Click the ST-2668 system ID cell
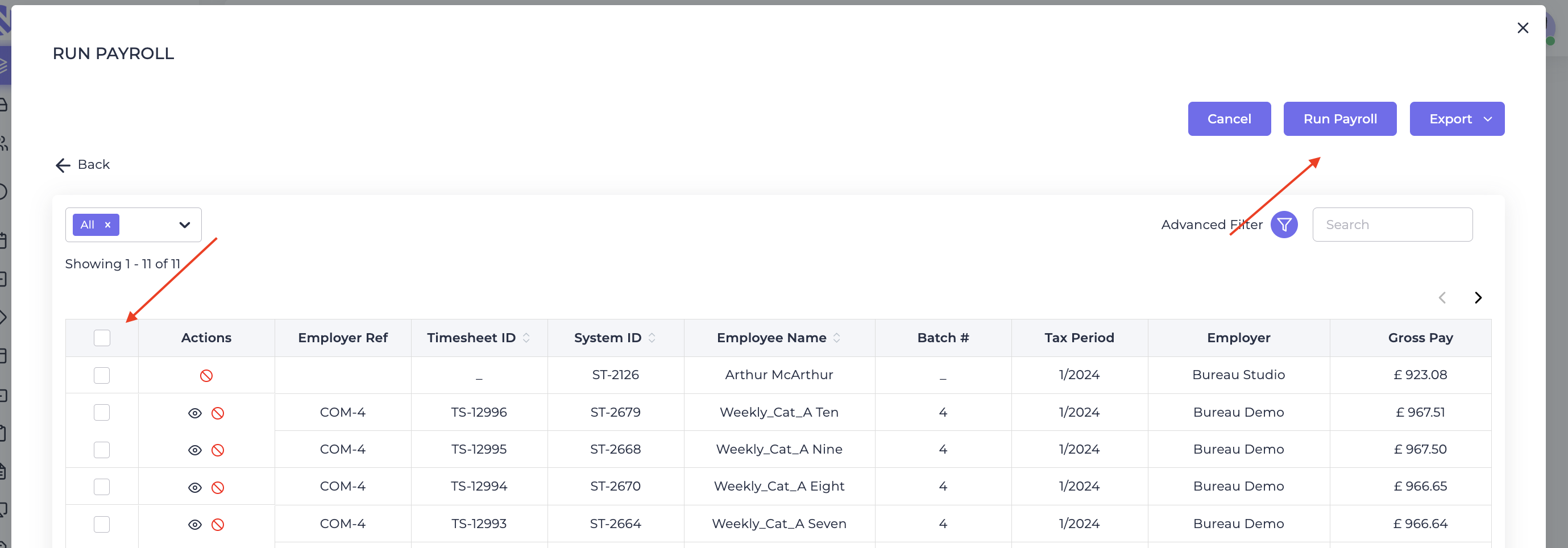1568x548 pixels. pos(615,449)
